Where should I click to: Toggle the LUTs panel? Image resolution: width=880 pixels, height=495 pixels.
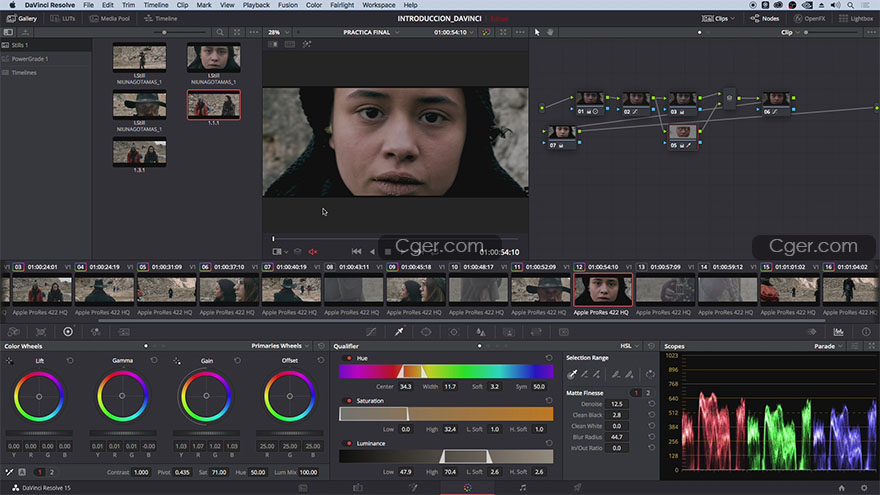(x=63, y=19)
